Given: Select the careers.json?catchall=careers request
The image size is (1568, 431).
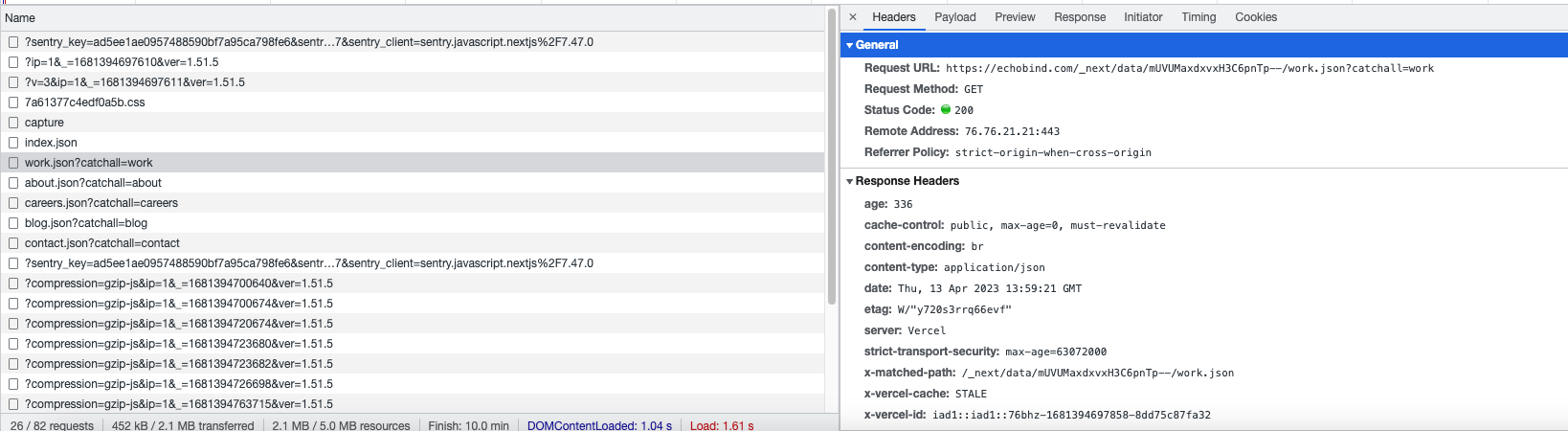Looking at the screenshot, I should click(x=101, y=203).
